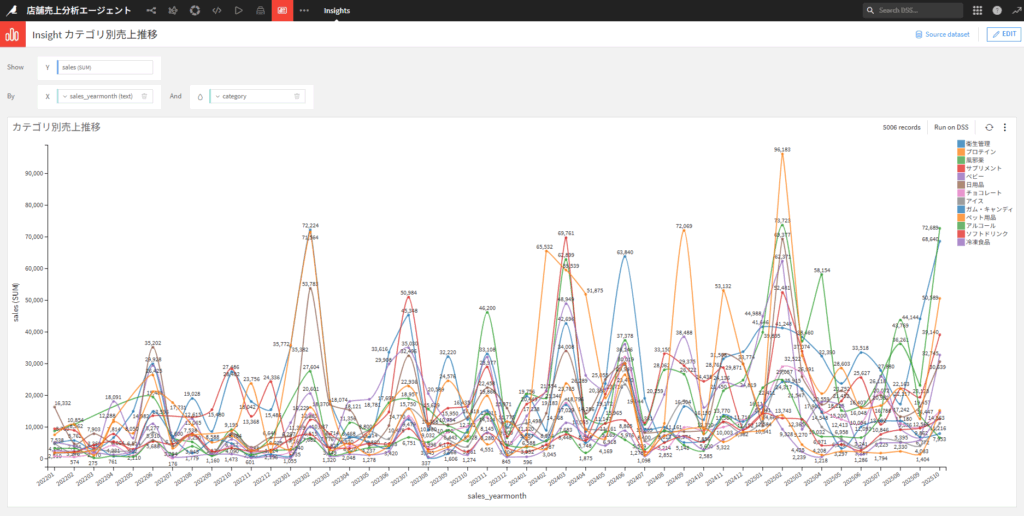Expand the sales_yearmonth X axis dropdown
Image resolution: width=1024 pixels, height=516 pixels.
click(x=65, y=96)
